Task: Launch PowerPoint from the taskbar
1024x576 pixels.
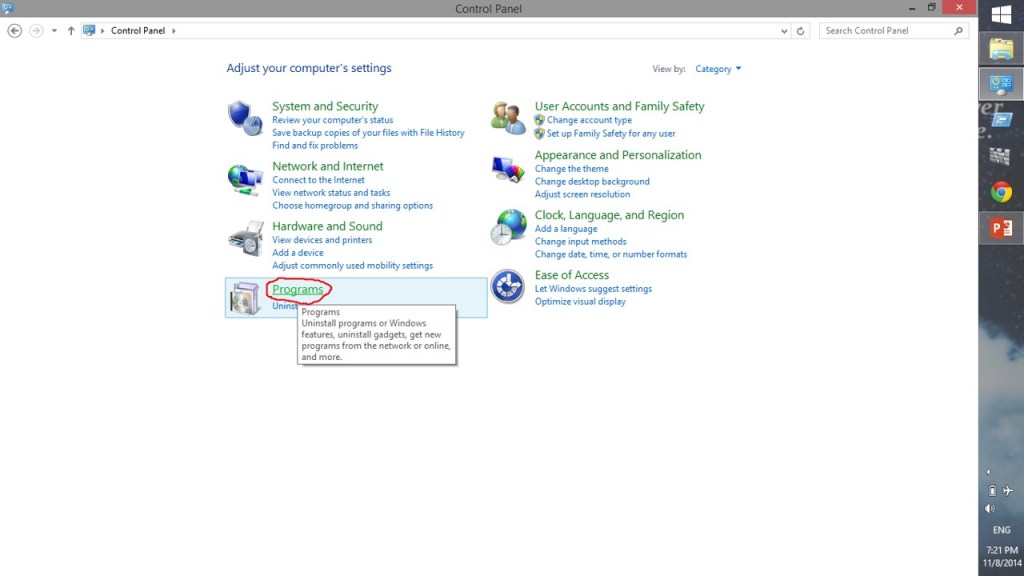Action: [x=1001, y=228]
